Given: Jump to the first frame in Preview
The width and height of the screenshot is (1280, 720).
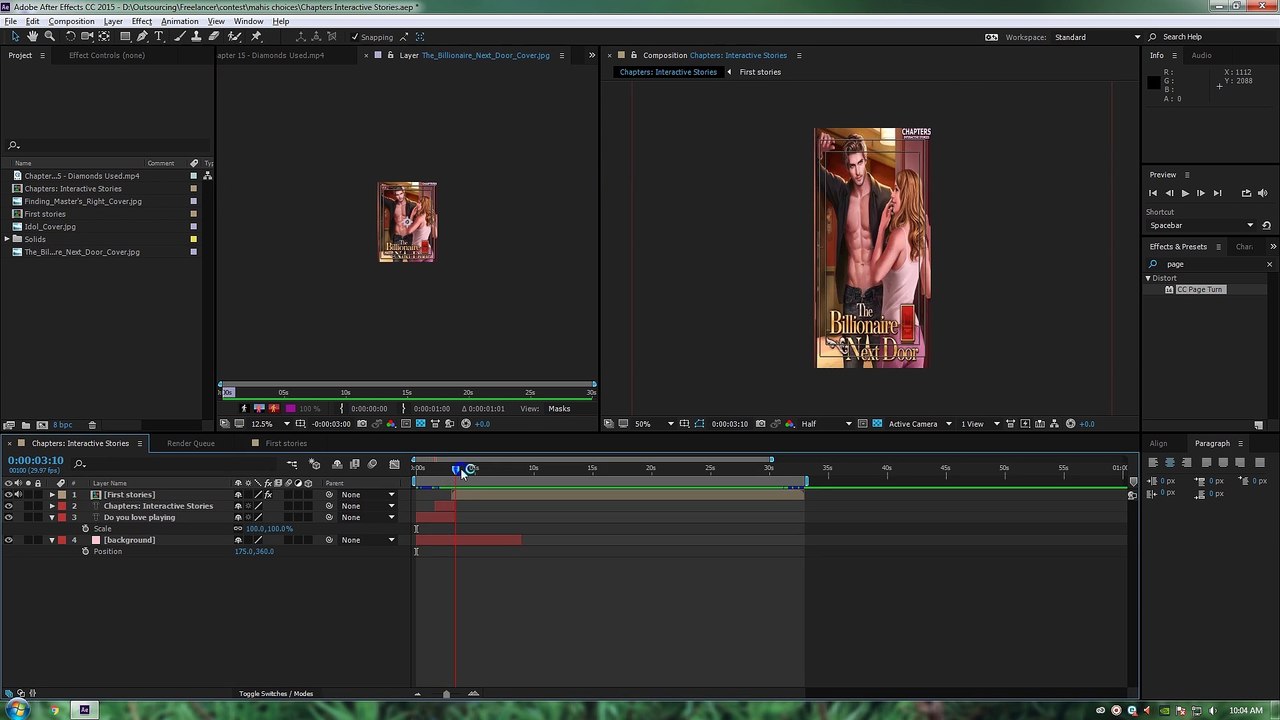Looking at the screenshot, I should coord(1153,193).
